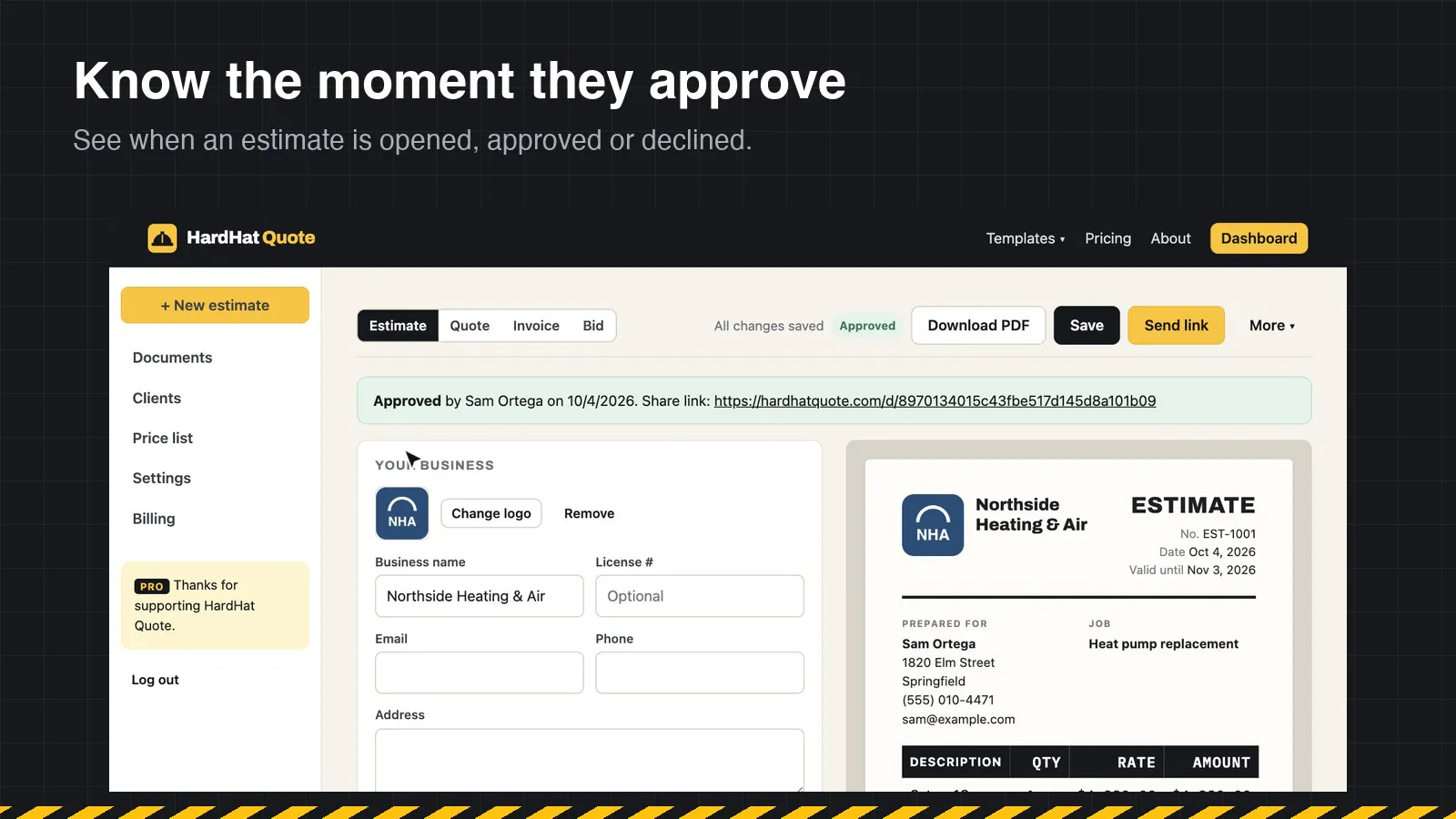Download the estimate as PDF
Viewport: 1456px width, 819px height.
[978, 326]
